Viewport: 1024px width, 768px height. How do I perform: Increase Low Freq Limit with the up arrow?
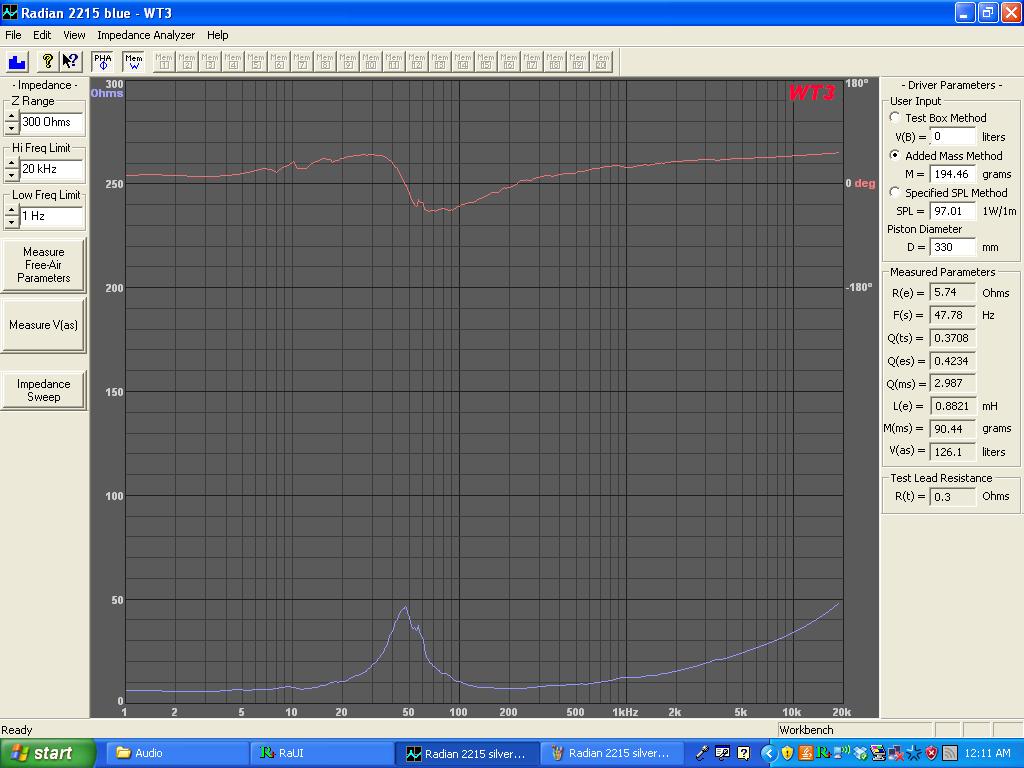pos(11,211)
